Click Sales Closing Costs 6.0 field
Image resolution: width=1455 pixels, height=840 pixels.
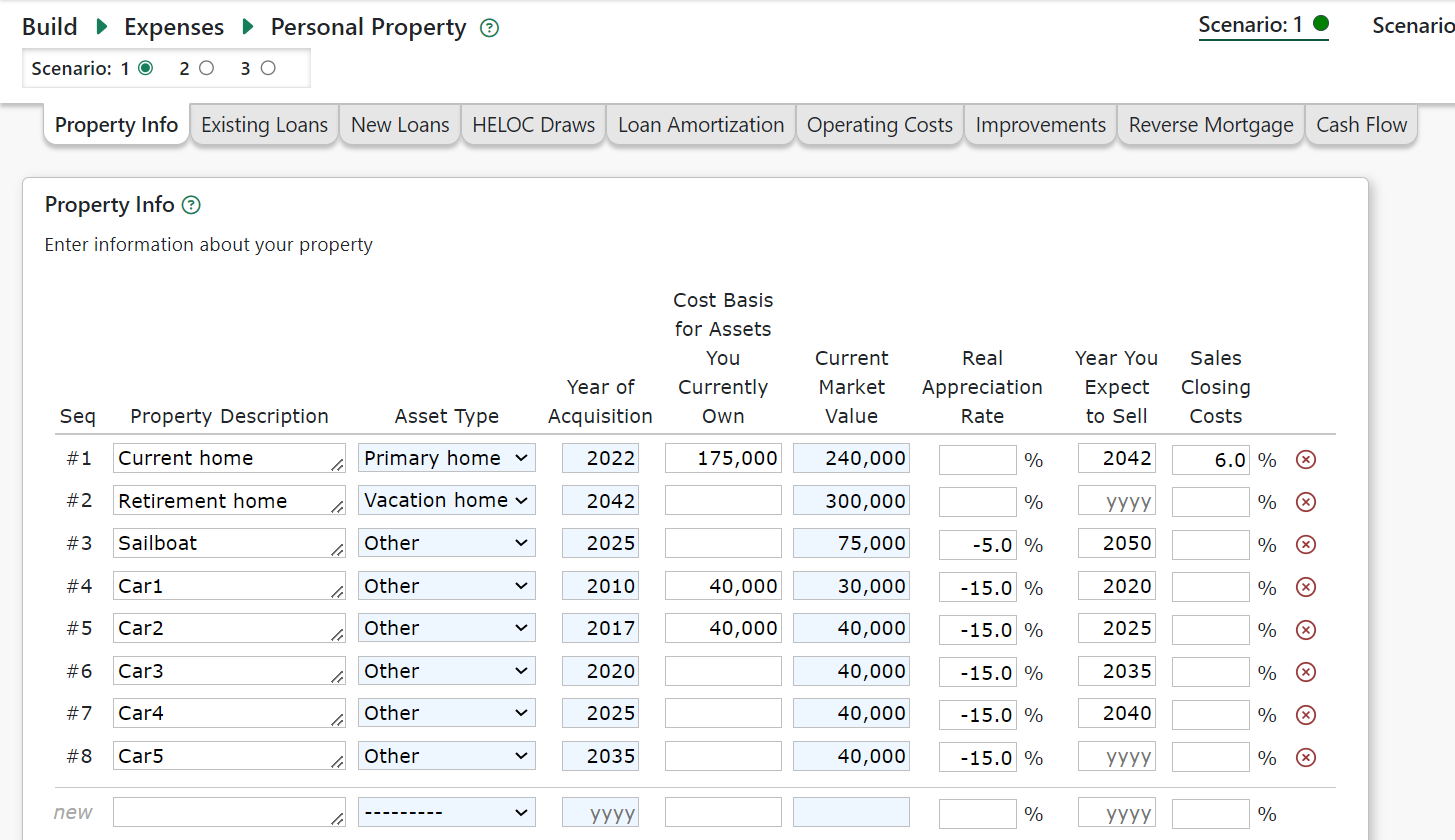click(x=1211, y=460)
